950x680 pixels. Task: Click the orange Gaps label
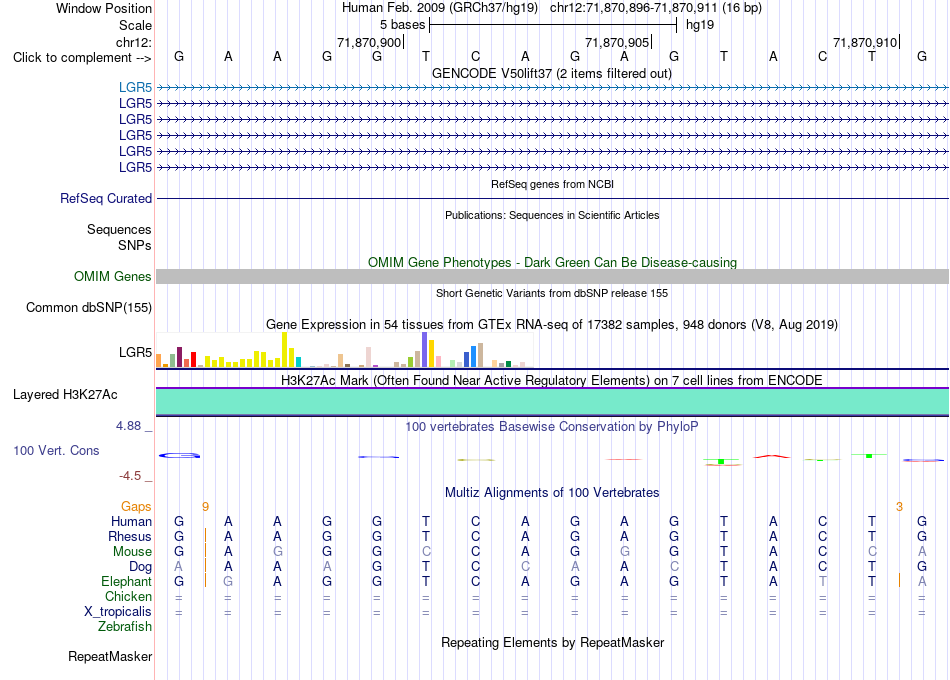click(136, 507)
